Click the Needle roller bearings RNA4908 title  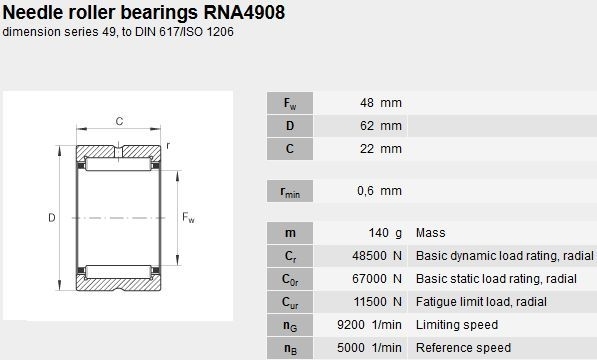tap(144, 12)
